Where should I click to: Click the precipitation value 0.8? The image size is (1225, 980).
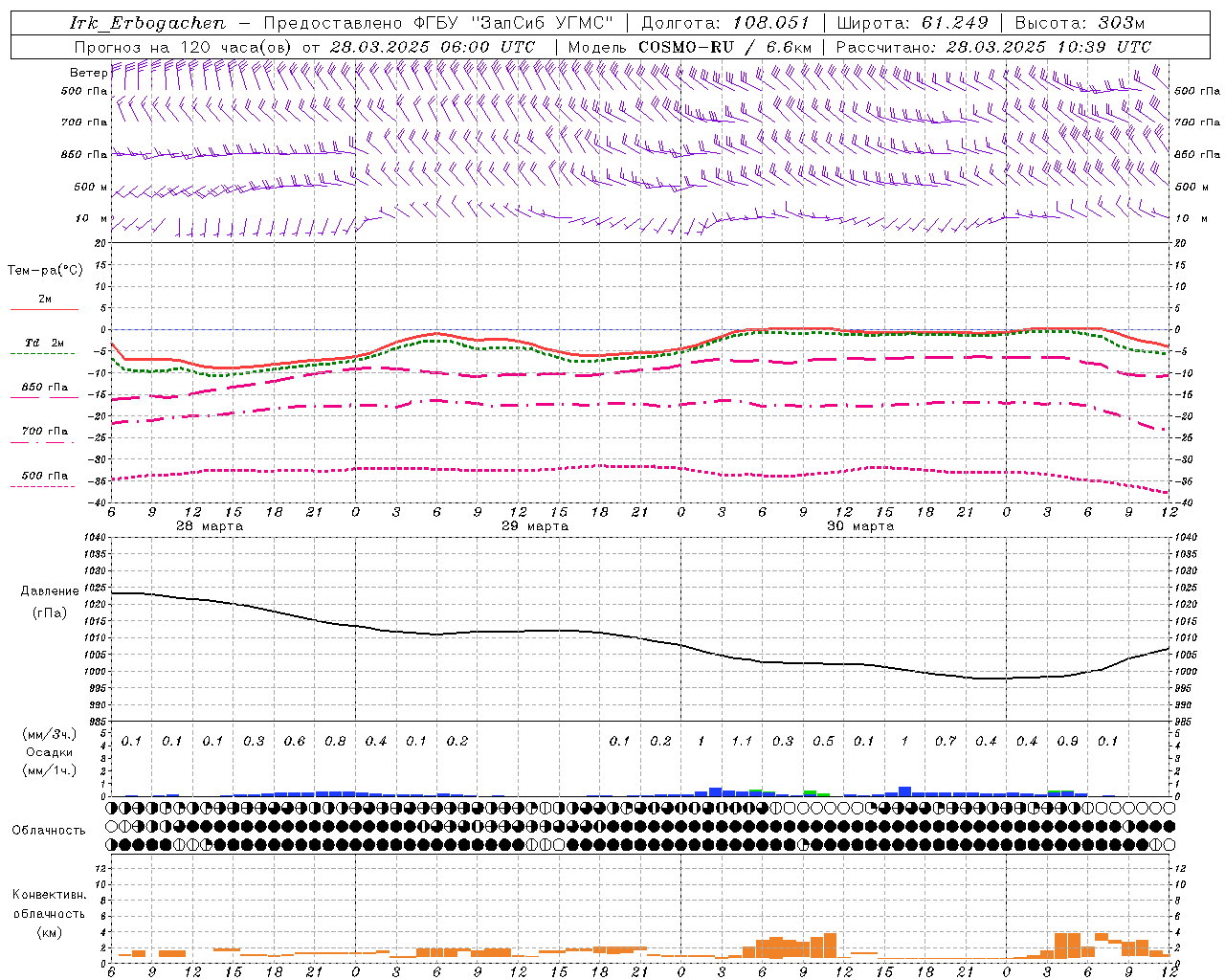tap(335, 742)
